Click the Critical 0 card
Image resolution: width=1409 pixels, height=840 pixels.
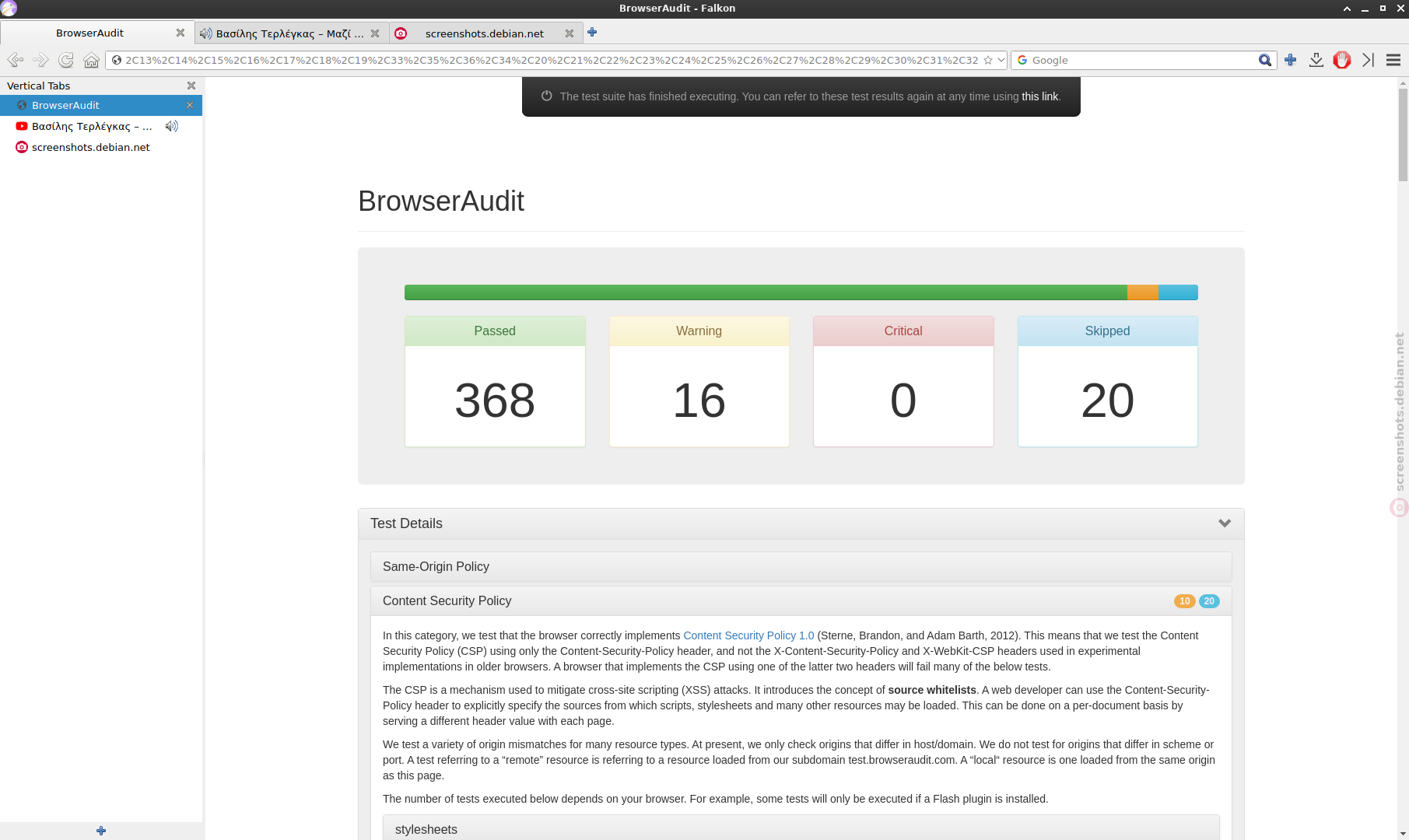[x=903, y=381]
